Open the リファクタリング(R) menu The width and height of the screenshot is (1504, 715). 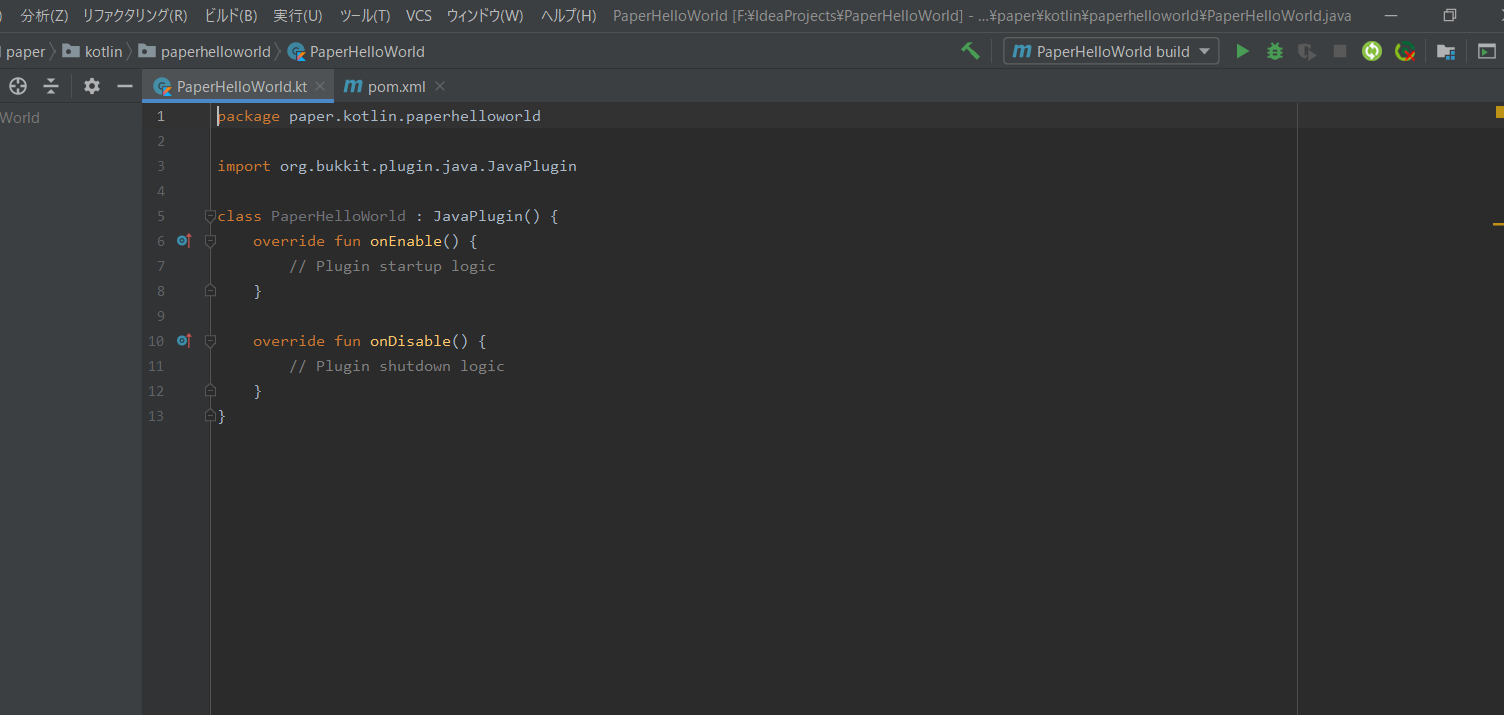click(x=135, y=16)
